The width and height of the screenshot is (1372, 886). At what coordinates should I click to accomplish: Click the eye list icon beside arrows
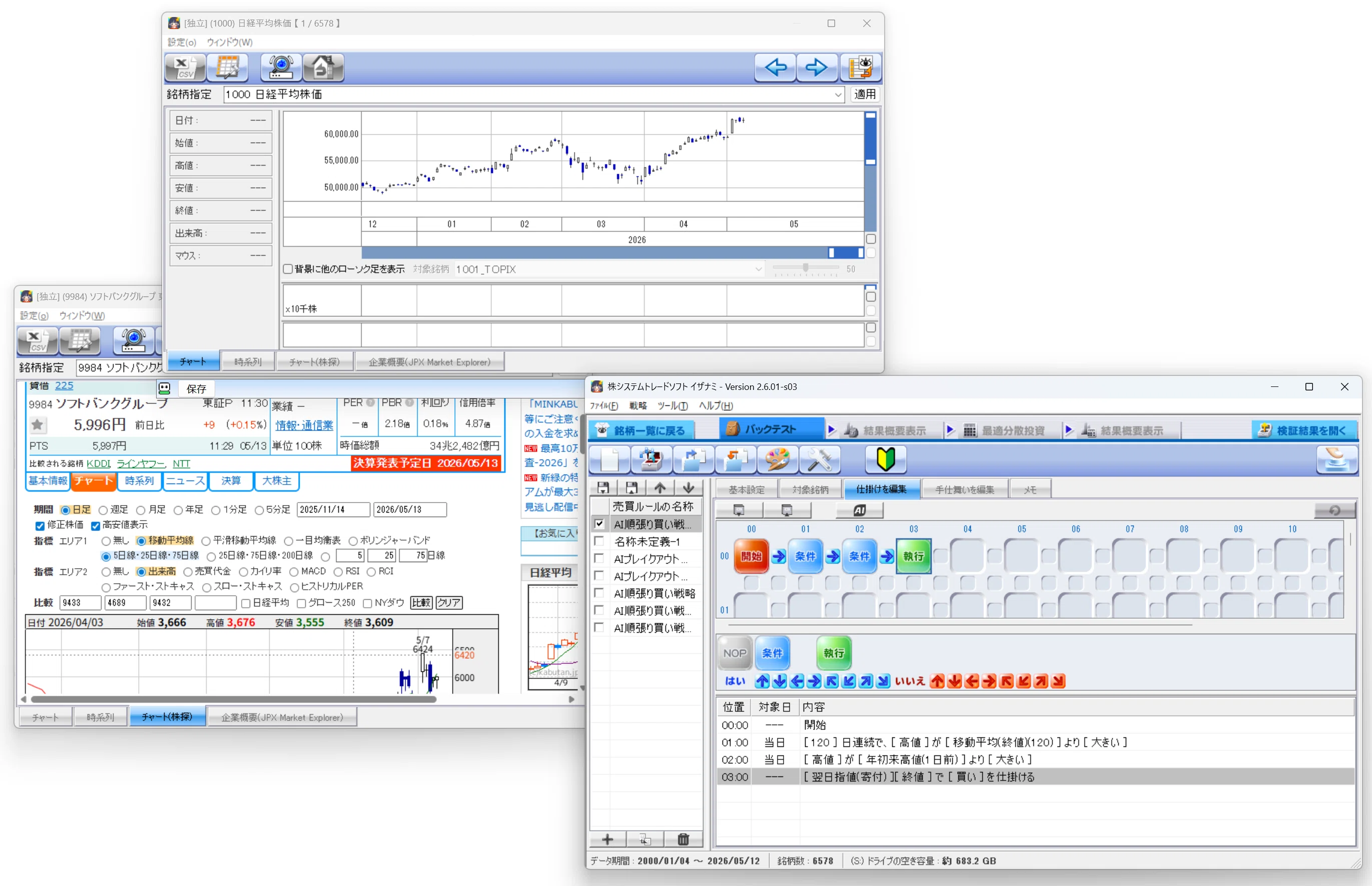860,68
